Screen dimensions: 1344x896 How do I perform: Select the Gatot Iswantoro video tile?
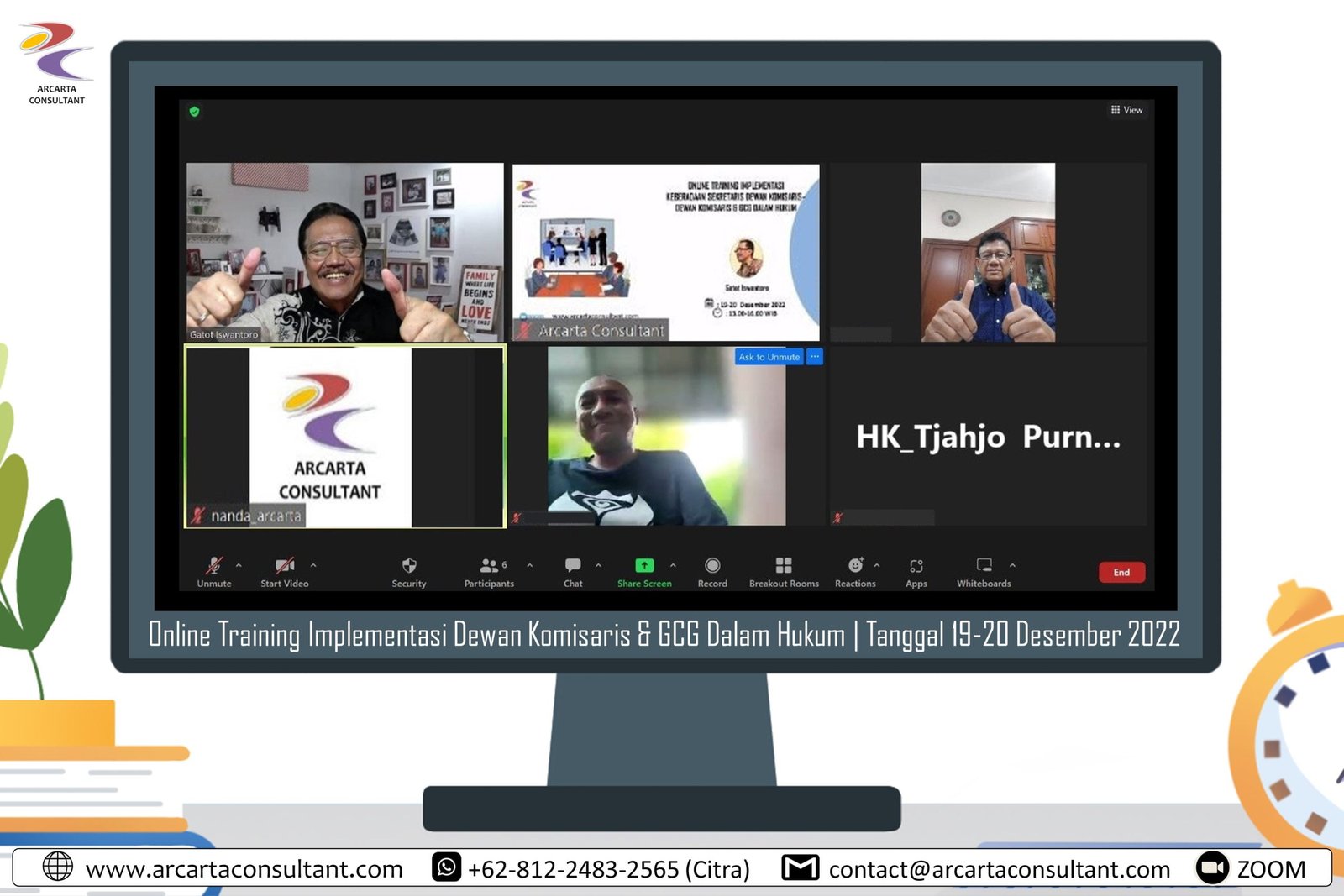[344, 252]
